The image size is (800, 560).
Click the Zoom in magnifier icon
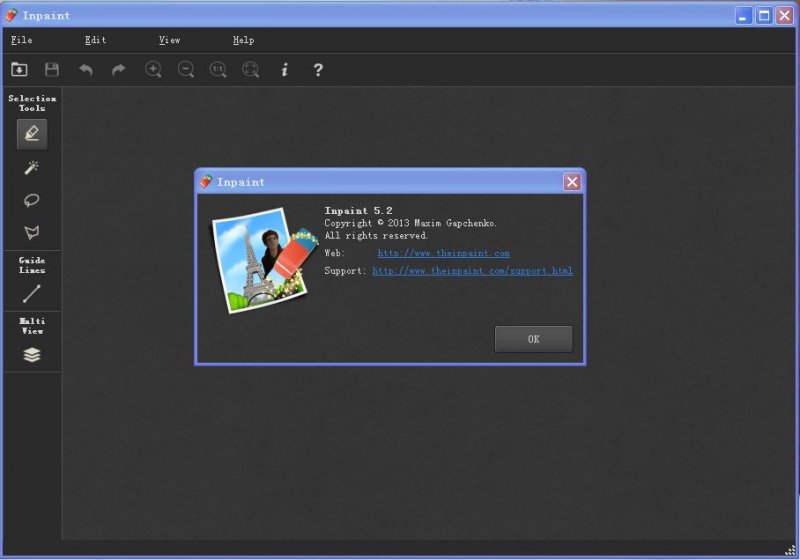(x=153, y=69)
